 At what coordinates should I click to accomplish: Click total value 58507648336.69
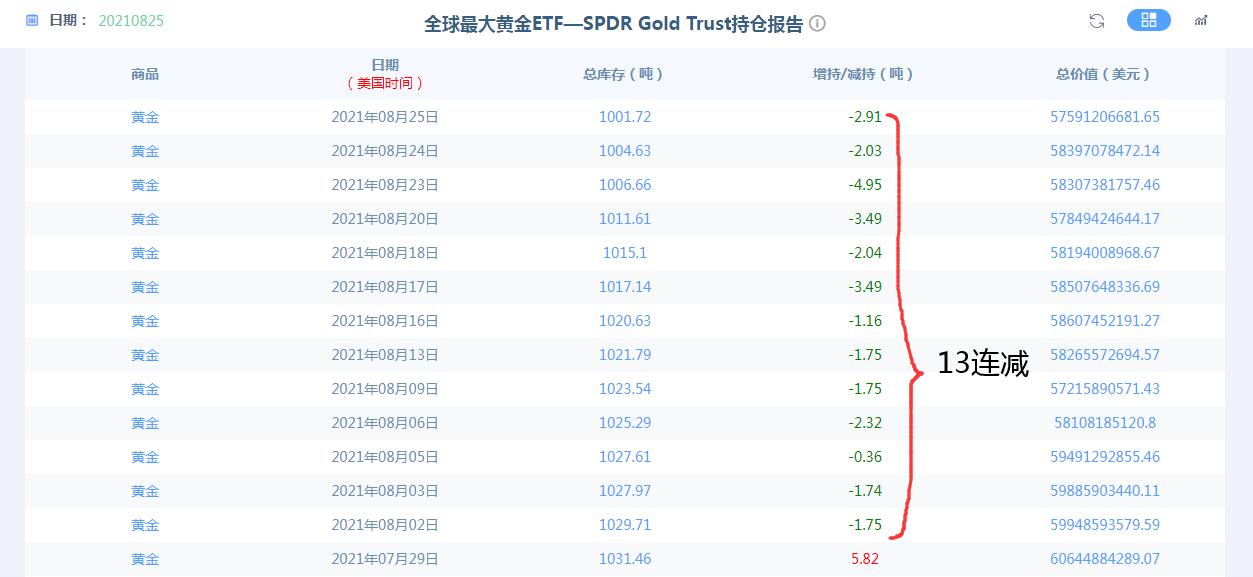(x=1105, y=287)
